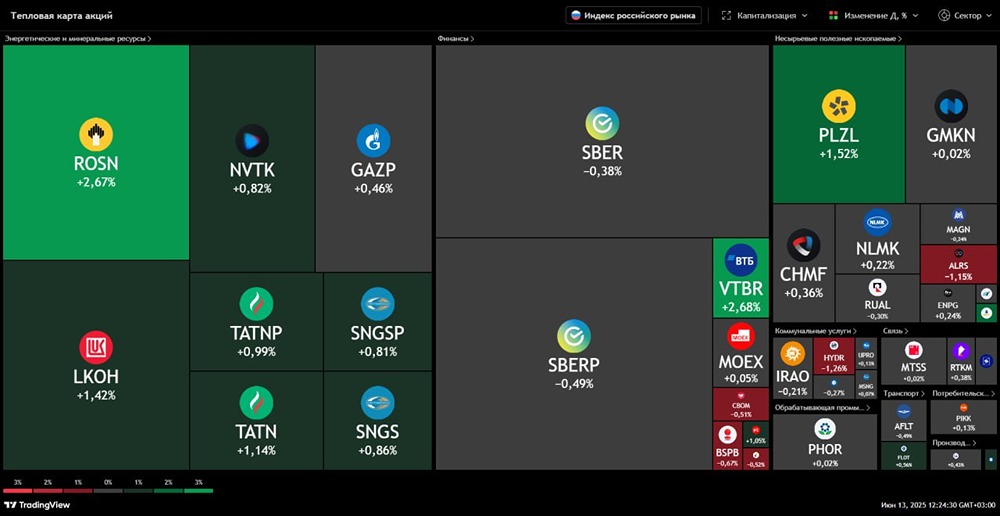This screenshot has width=1000, height=516.
Task: Click the orange sun logo on the IRAO tile
Action: click(793, 353)
